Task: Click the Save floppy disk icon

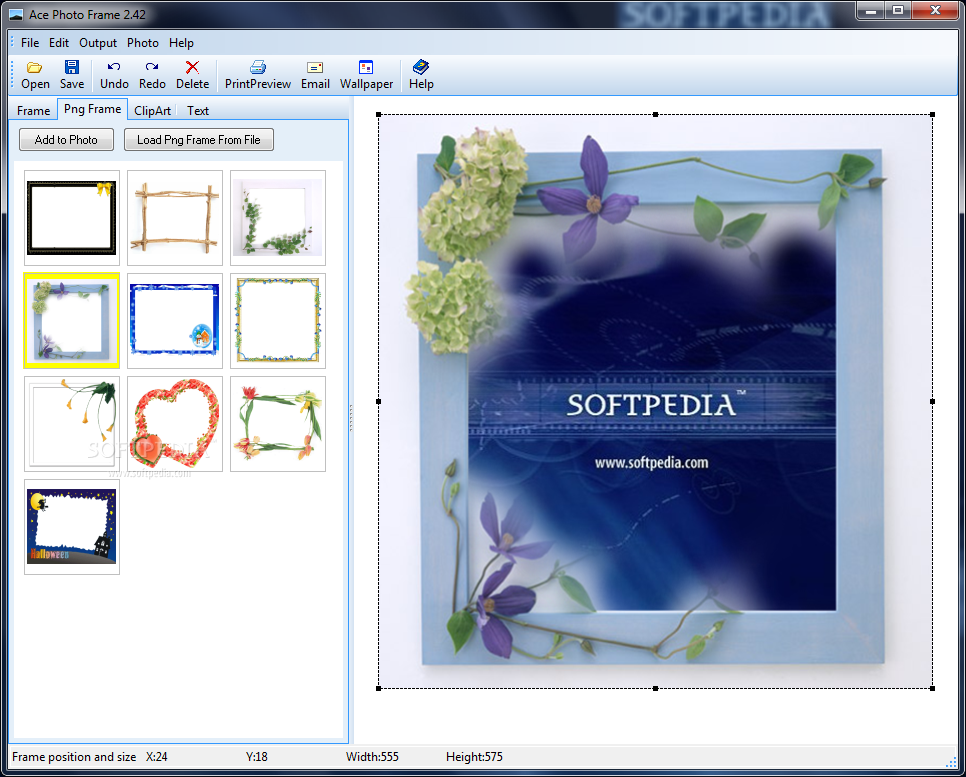Action: coord(71,67)
